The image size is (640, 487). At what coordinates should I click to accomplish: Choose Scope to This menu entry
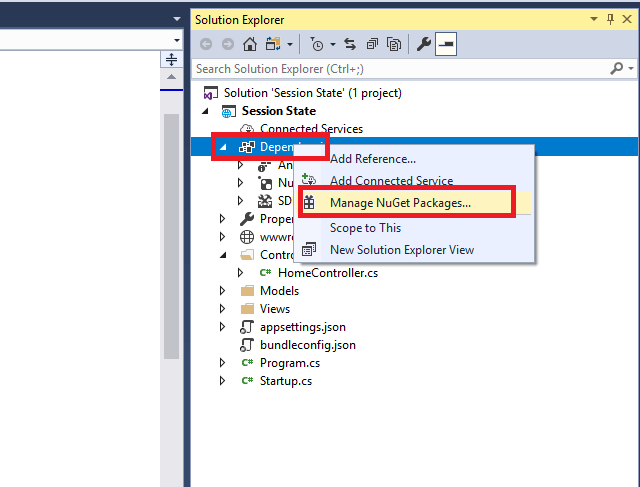[414, 228]
